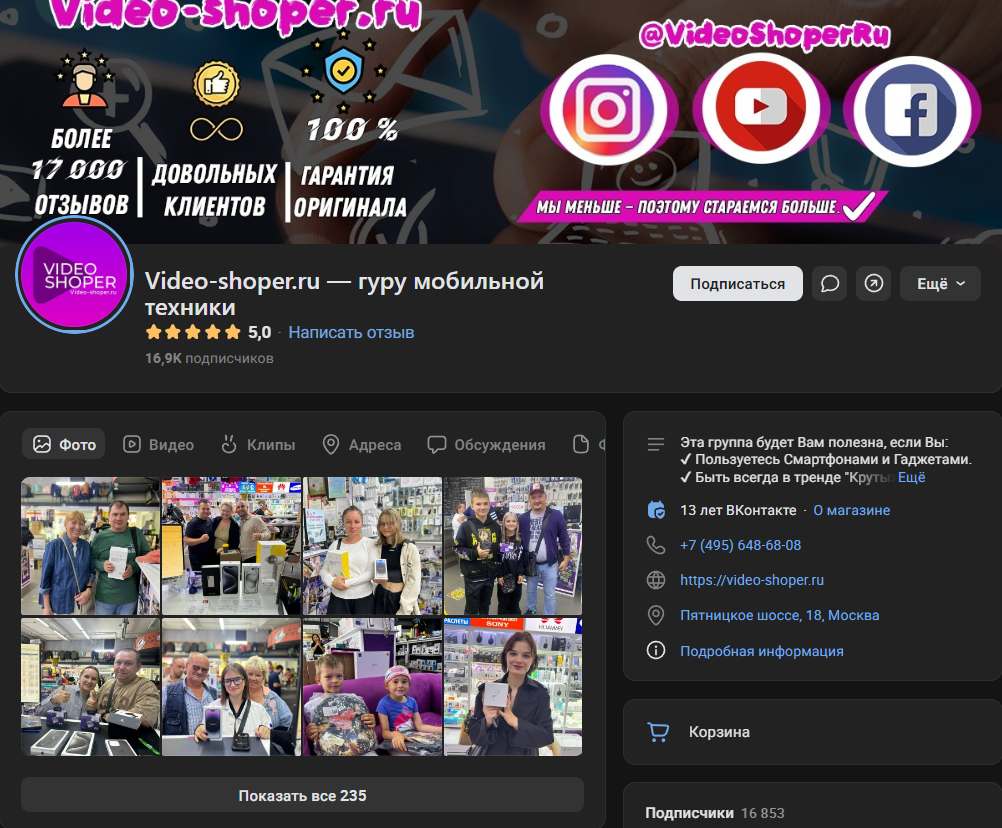Open photo of three people behind phone boxes
1002x828 pixels.
point(231,546)
